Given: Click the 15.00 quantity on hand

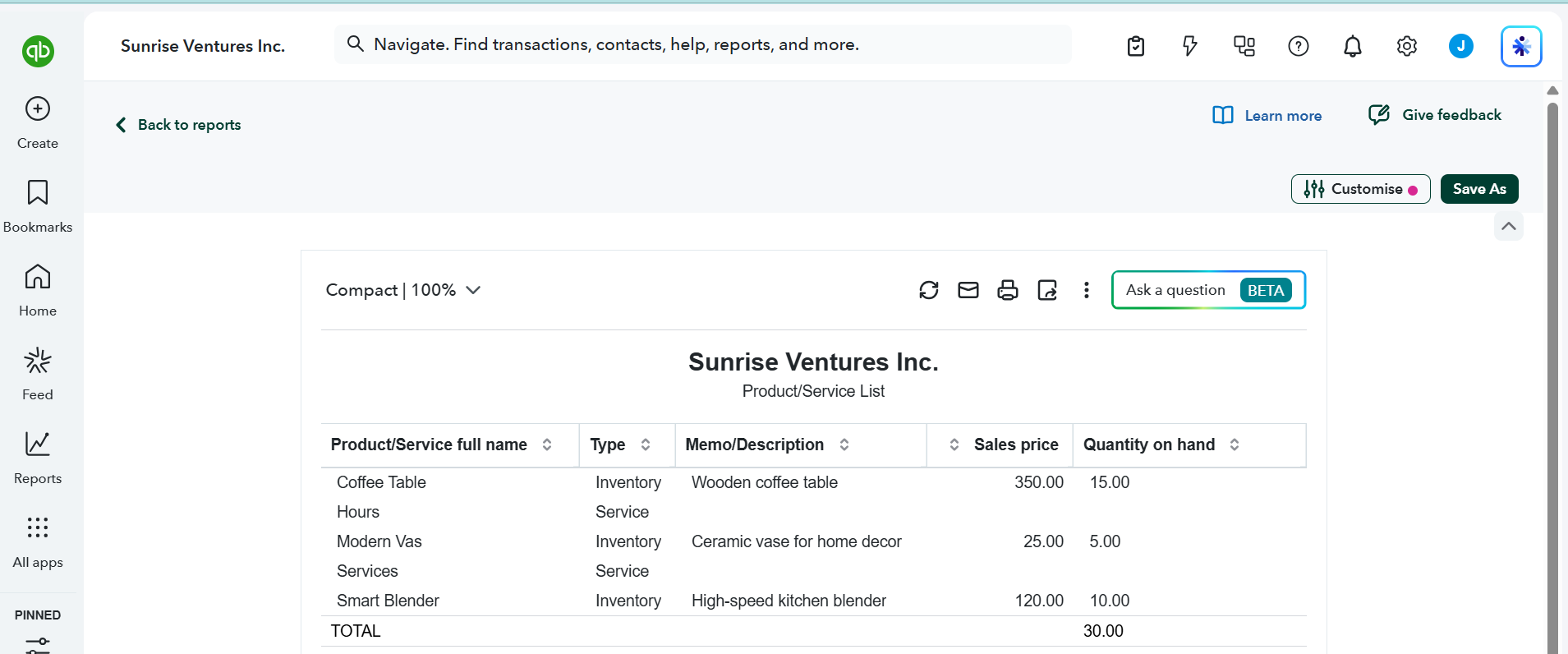Looking at the screenshot, I should (x=1110, y=482).
